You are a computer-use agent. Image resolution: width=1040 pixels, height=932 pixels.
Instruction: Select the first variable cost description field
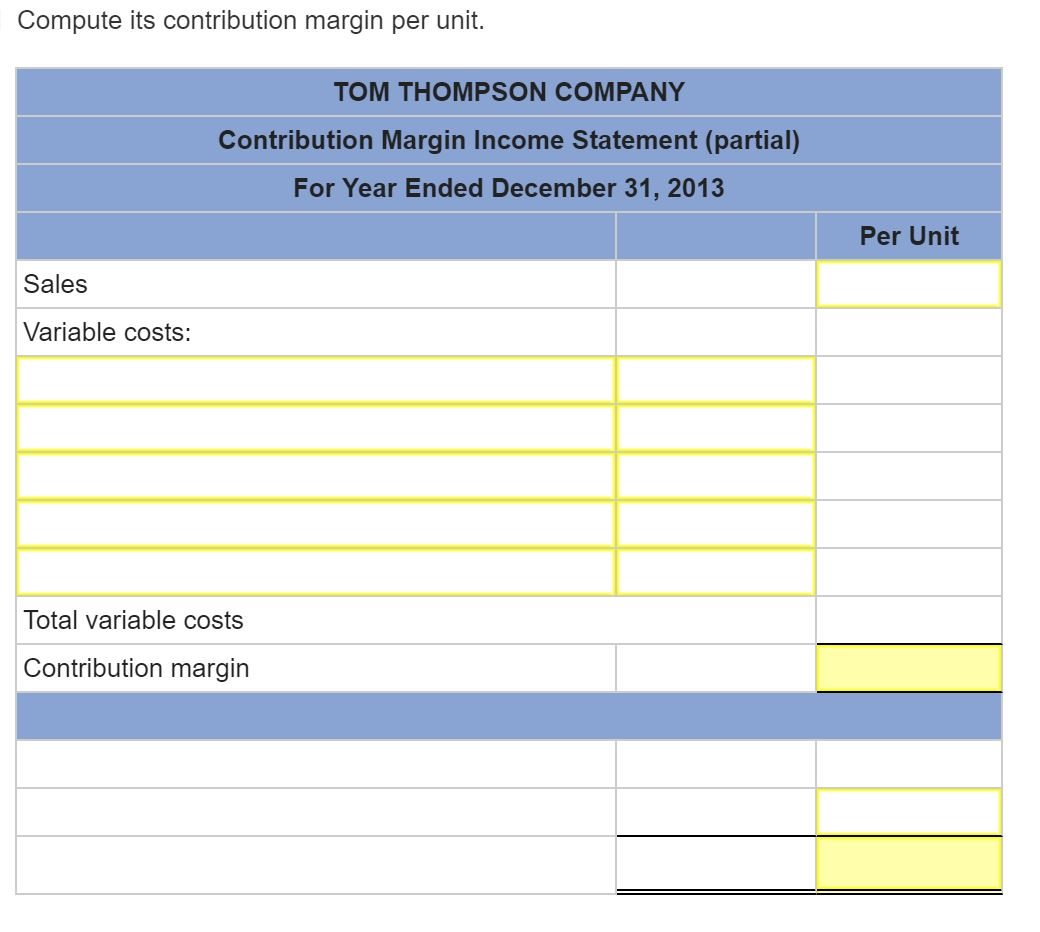[x=315, y=380]
